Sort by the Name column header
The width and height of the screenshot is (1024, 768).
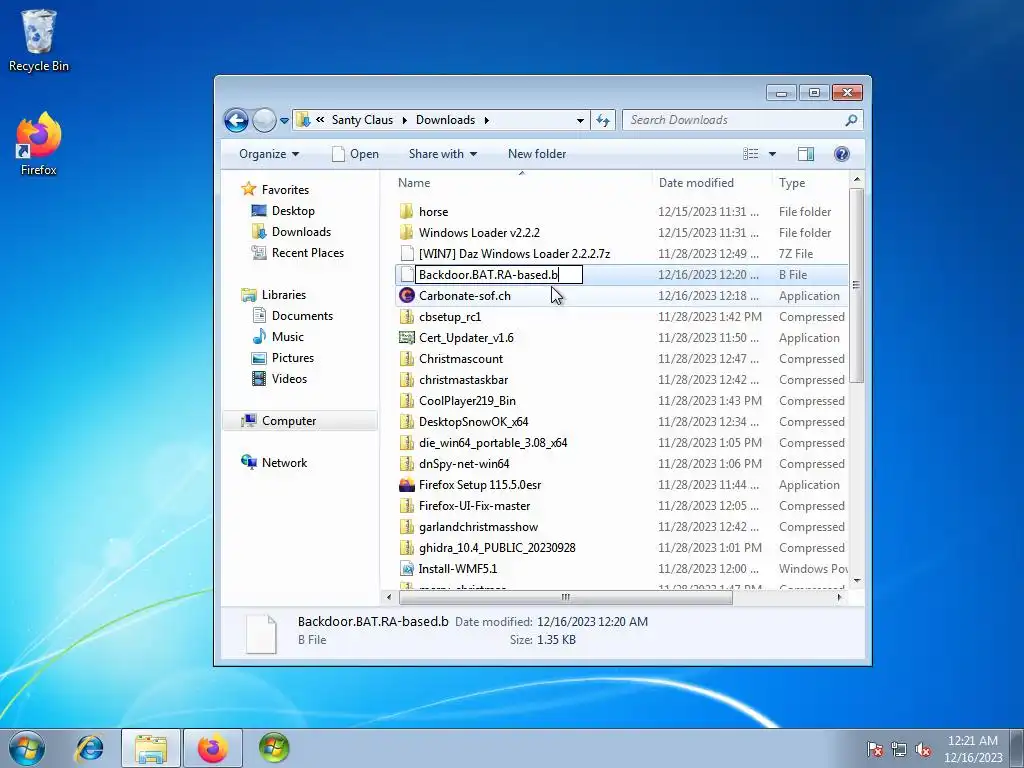point(414,183)
